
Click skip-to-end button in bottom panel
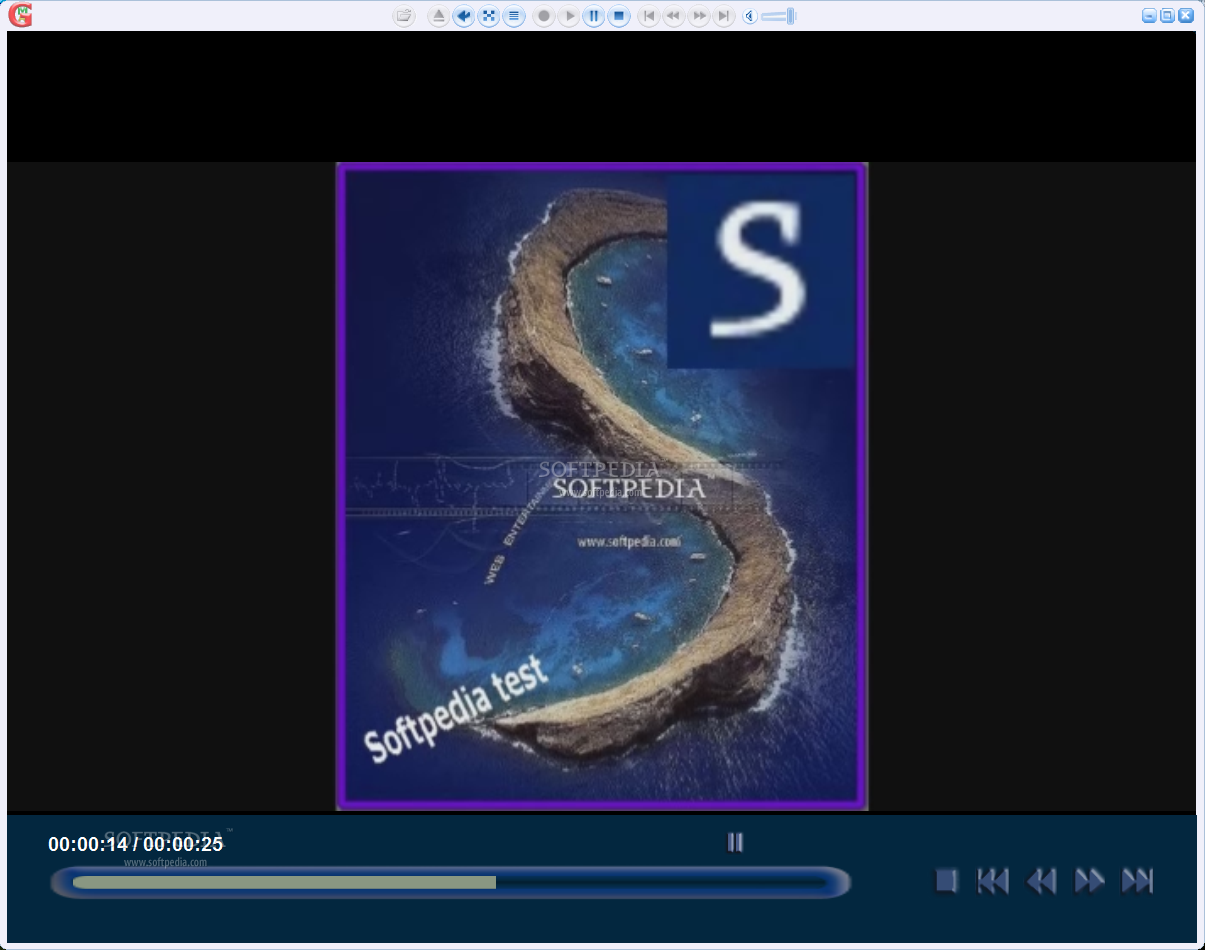click(1138, 881)
